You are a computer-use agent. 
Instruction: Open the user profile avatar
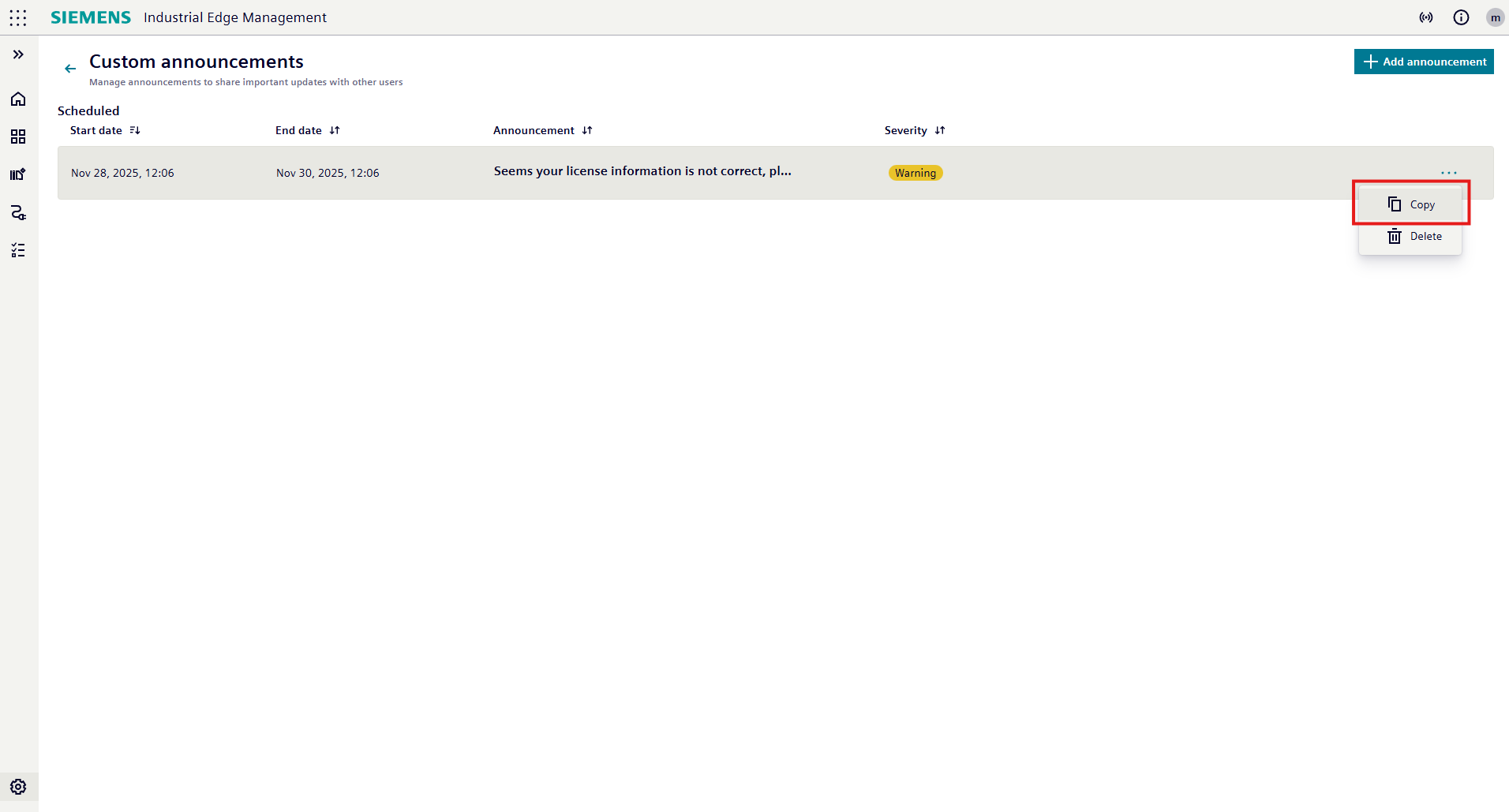click(x=1495, y=17)
